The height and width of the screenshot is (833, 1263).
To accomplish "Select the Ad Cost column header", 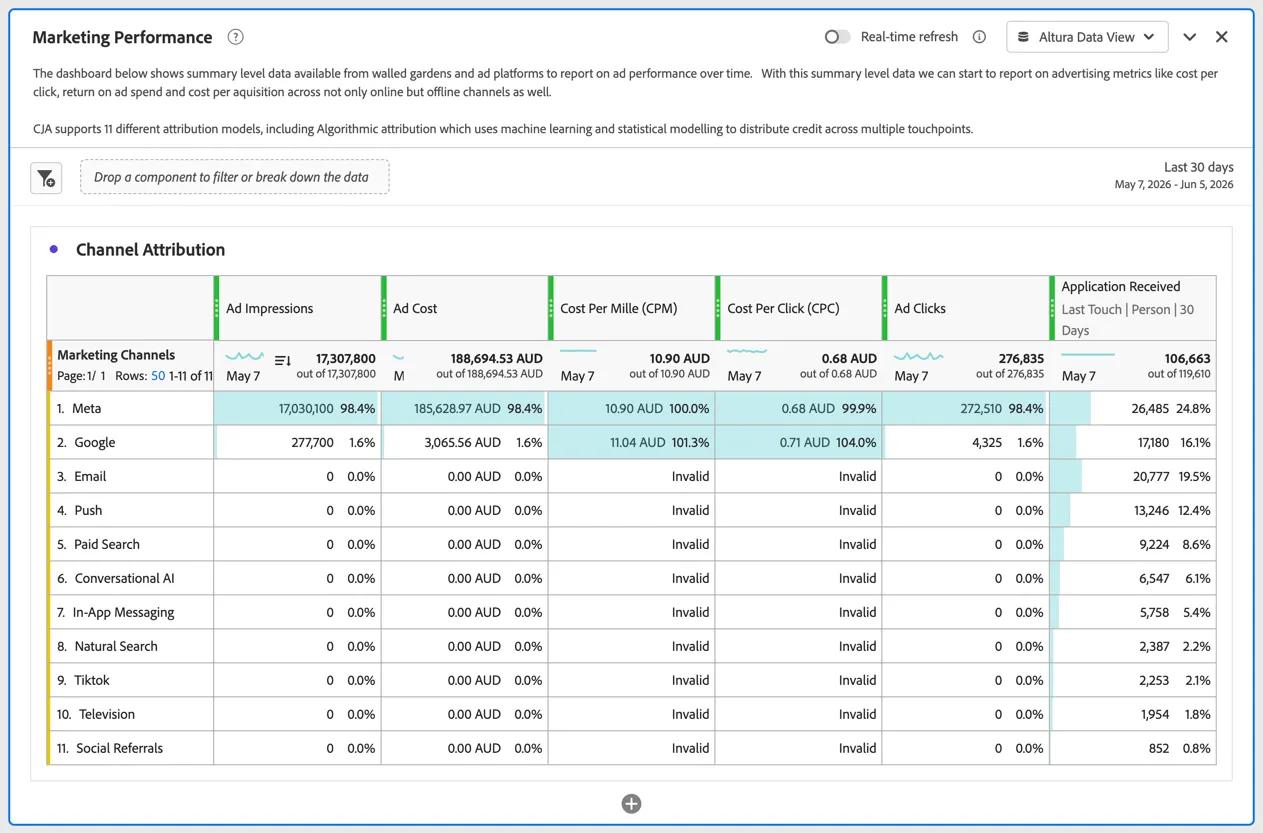I will (x=465, y=308).
